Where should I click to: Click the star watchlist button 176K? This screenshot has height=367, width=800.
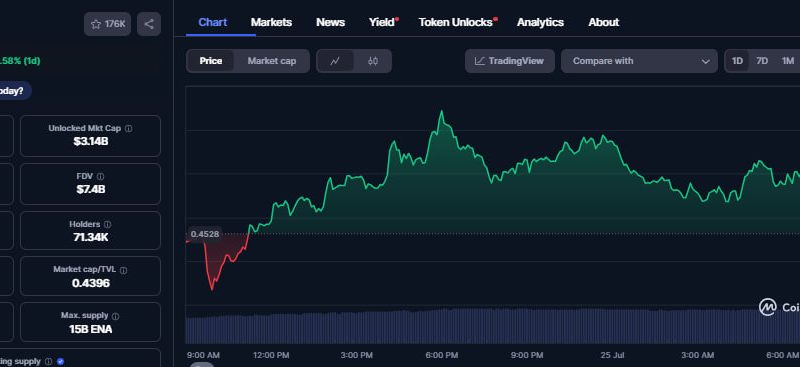click(x=108, y=24)
